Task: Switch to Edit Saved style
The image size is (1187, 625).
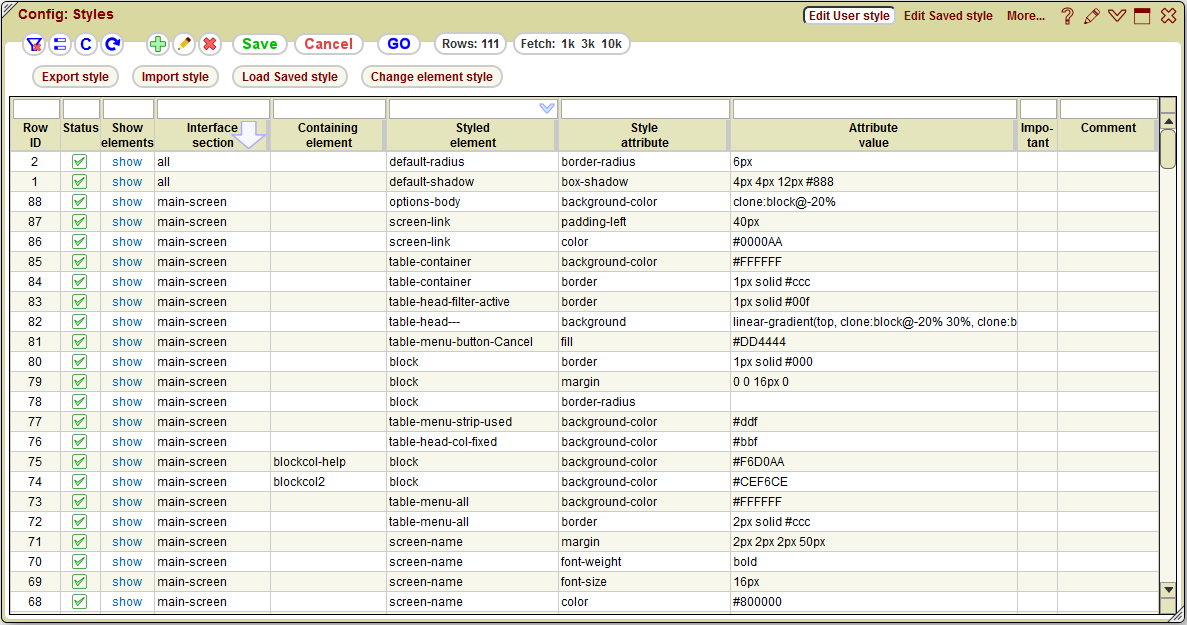Action: pyautogui.click(x=947, y=16)
